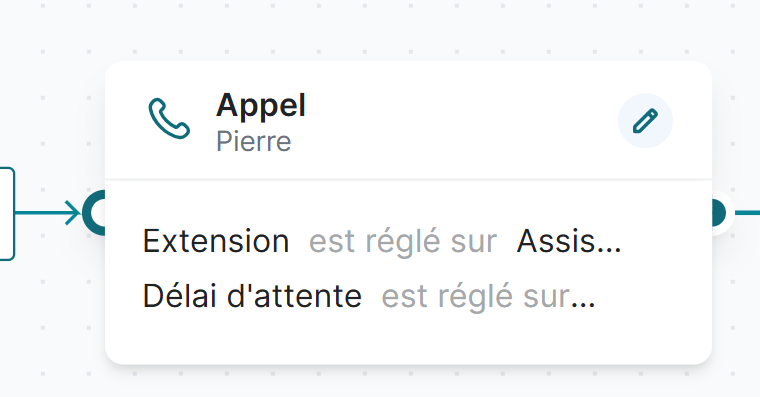Select the incoming connection line

point(41,213)
